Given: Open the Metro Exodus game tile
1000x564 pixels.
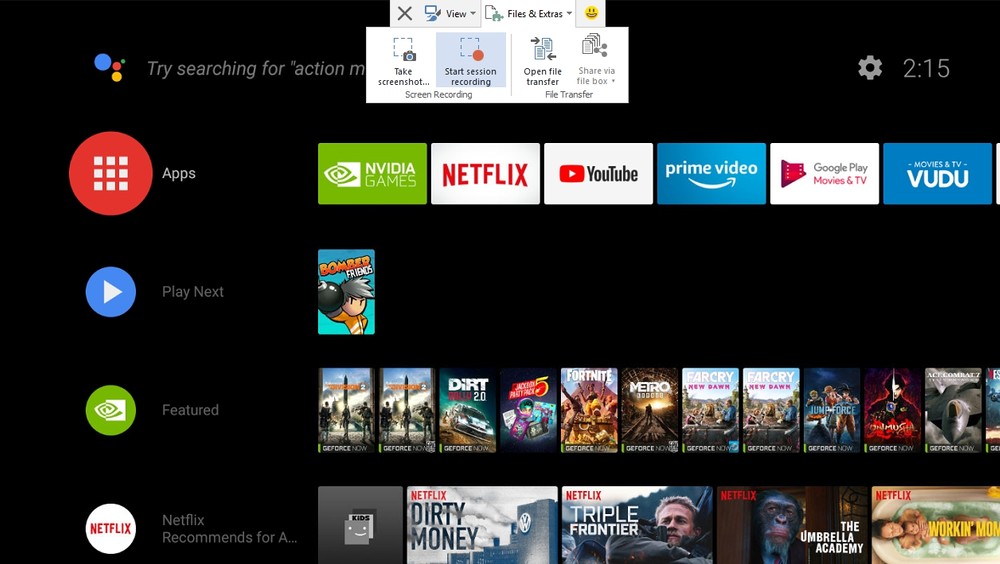Looking at the screenshot, I should 650,410.
